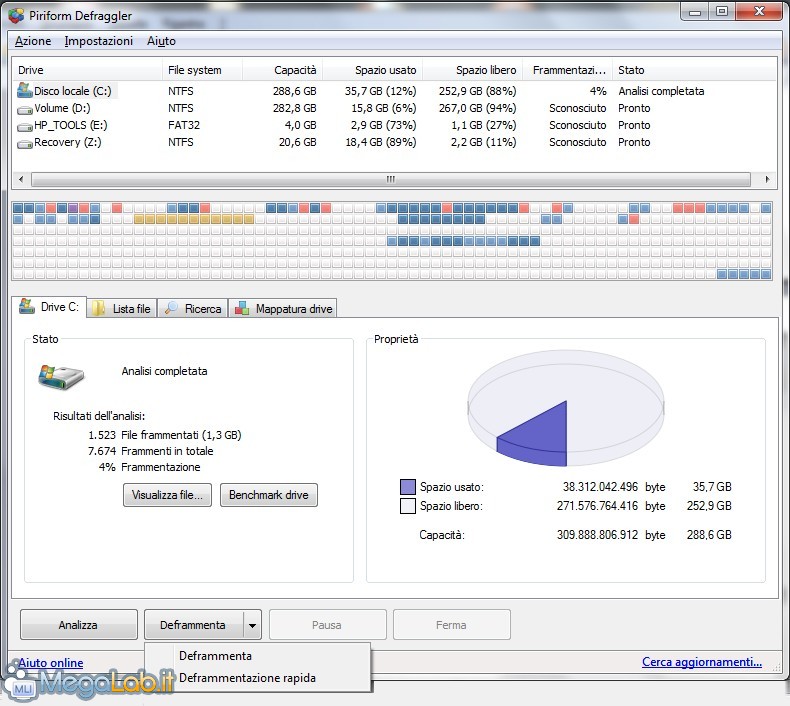Select the Recovery (Z:) drive icon

tap(25, 142)
